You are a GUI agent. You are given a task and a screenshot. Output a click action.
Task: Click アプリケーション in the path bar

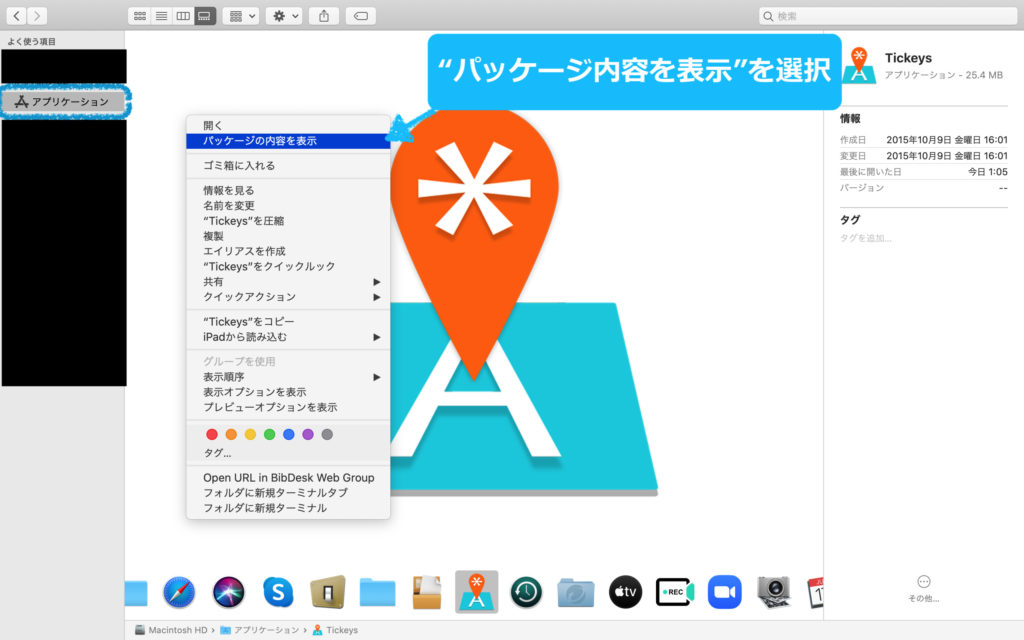[x=259, y=630]
